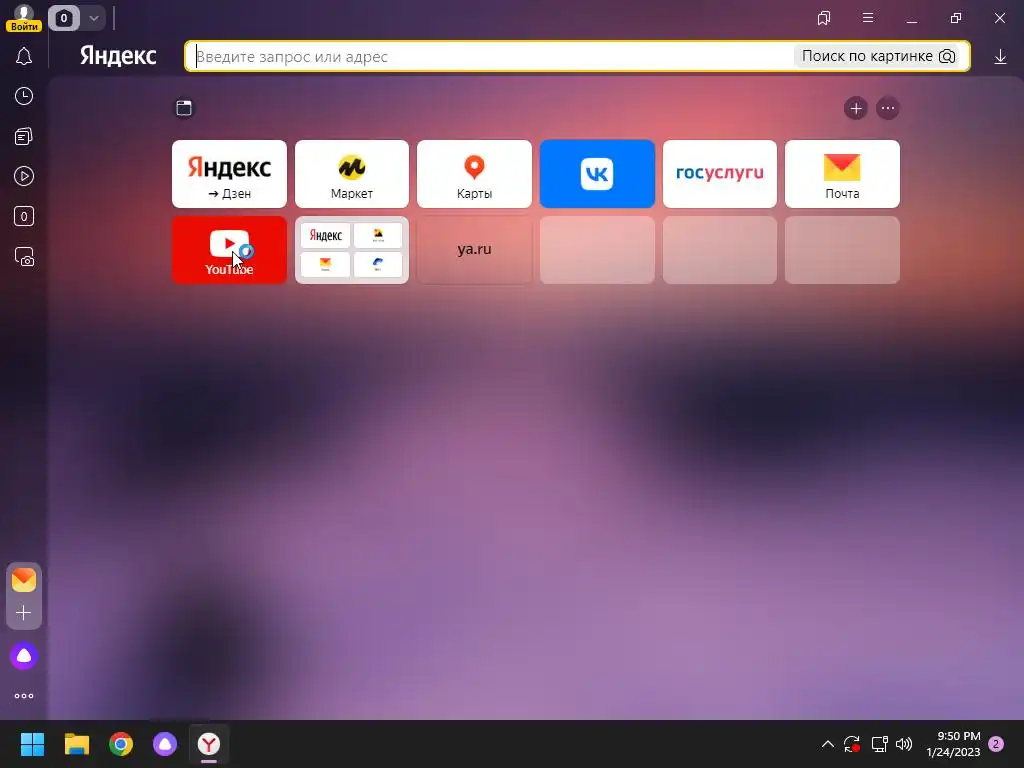Open the Карты tile

(x=474, y=174)
